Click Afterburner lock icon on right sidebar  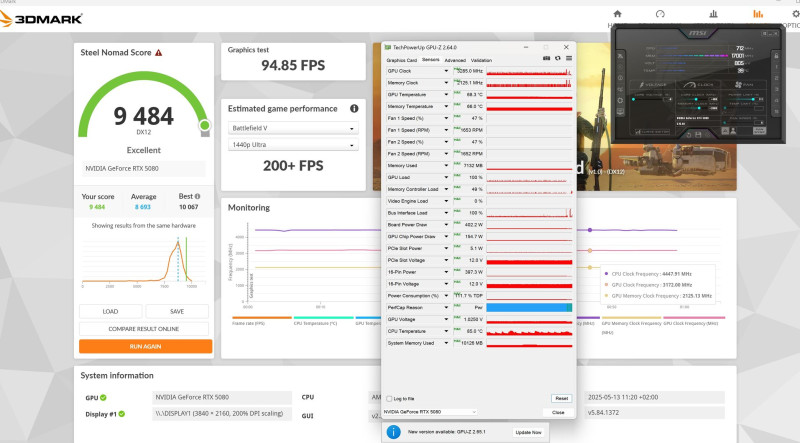pos(776,56)
